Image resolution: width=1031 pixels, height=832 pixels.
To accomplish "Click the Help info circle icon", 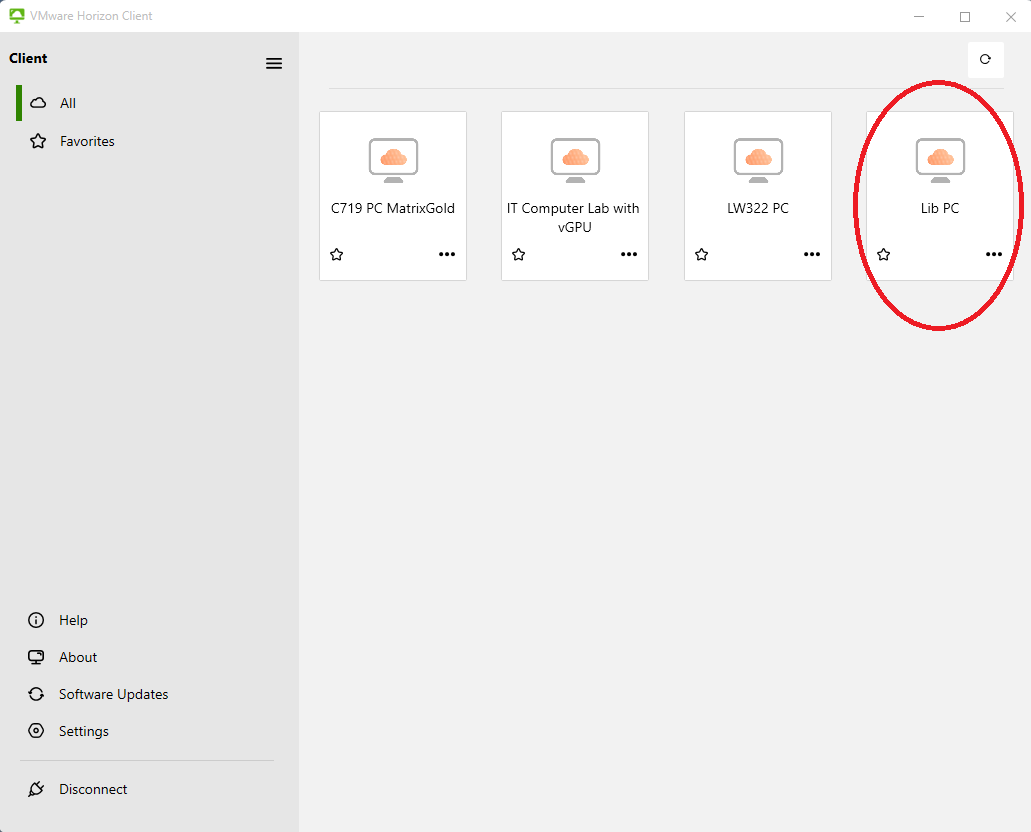I will [x=36, y=620].
